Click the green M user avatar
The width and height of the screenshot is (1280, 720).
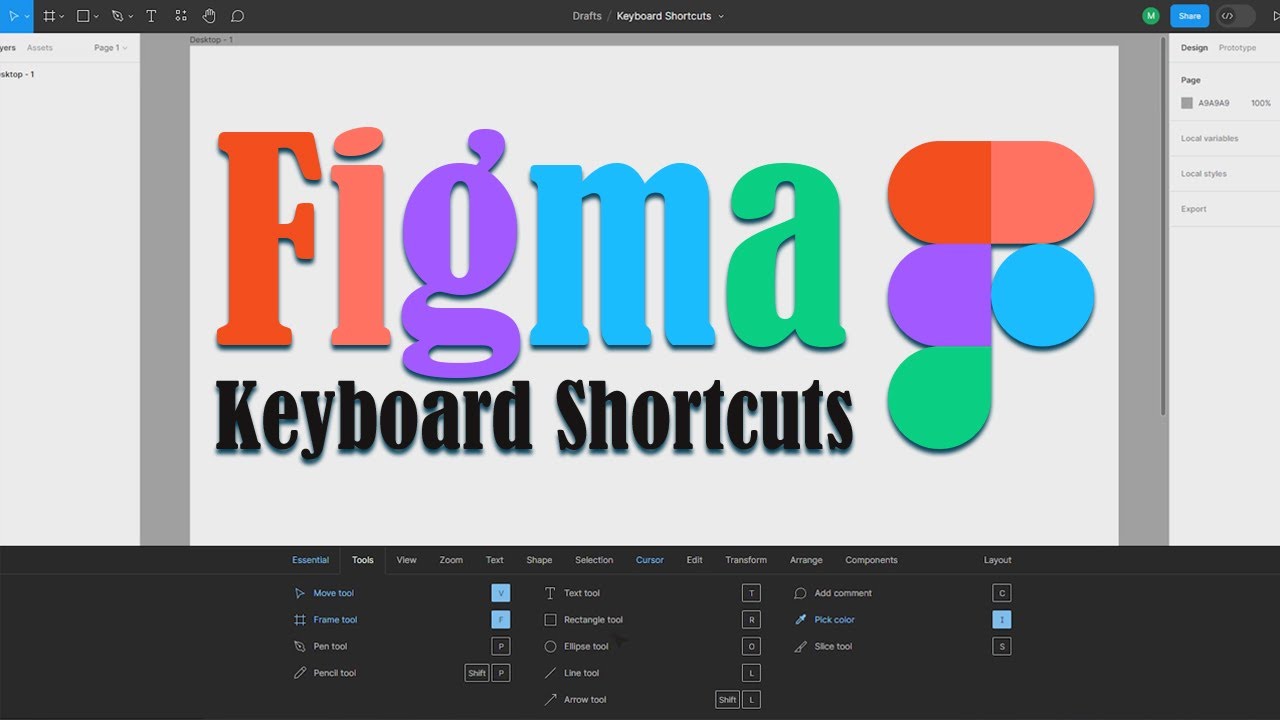coord(1151,16)
